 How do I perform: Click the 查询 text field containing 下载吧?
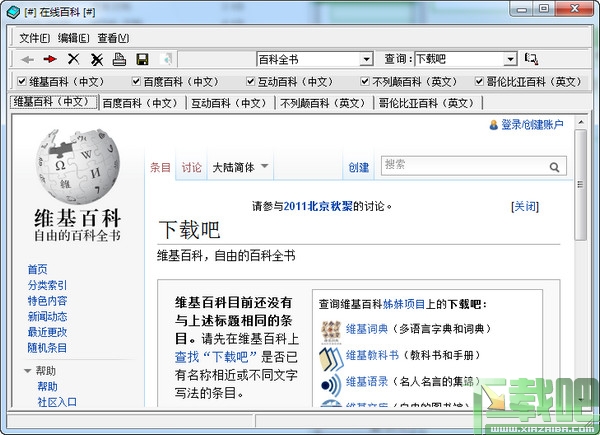[459, 59]
